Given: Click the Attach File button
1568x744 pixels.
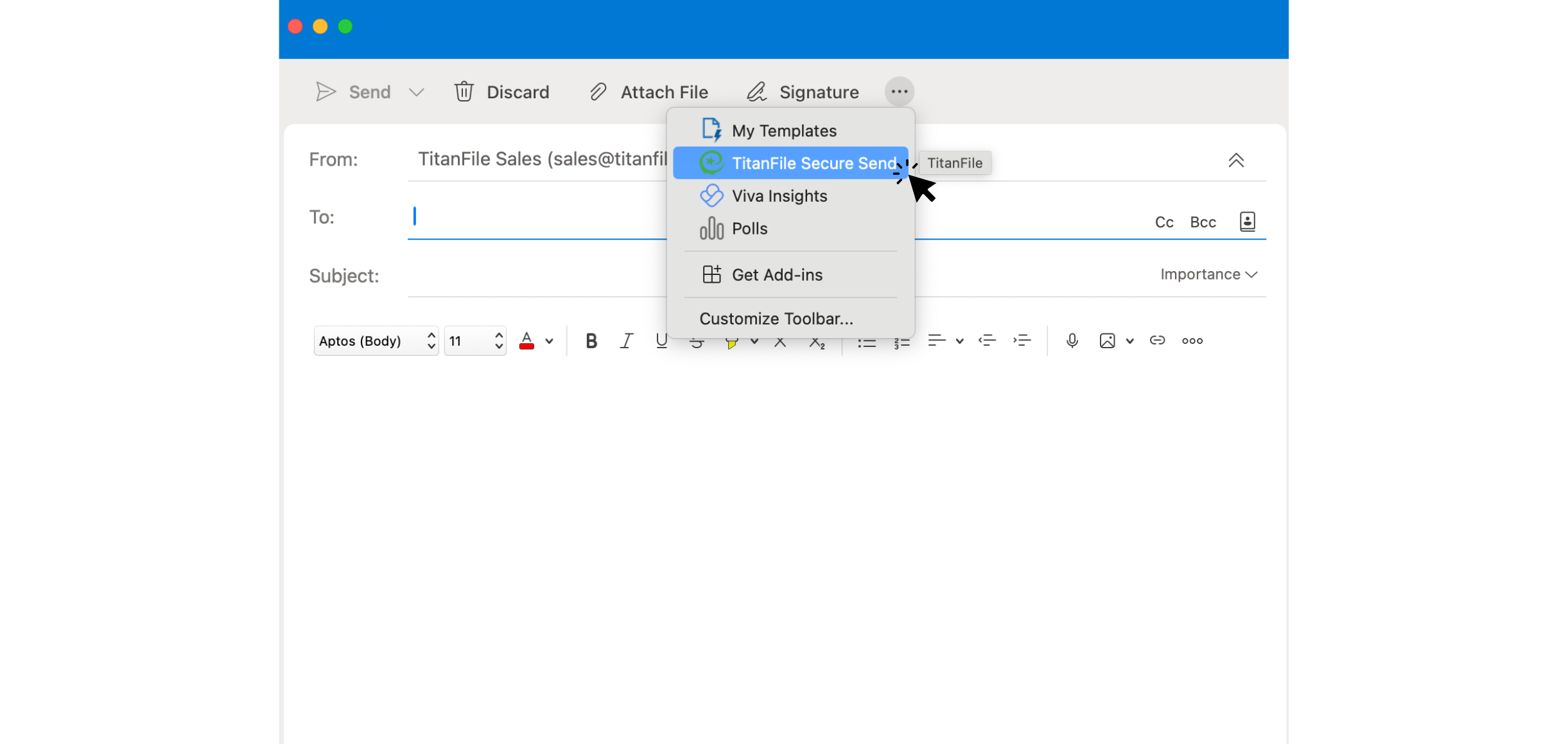Looking at the screenshot, I should (x=649, y=92).
